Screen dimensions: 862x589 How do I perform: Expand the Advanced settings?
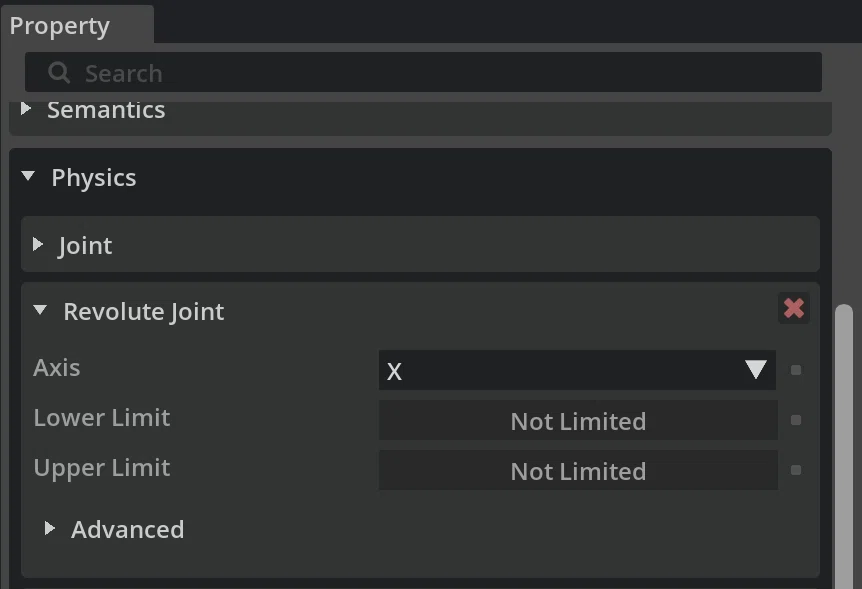(x=49, y=529)
